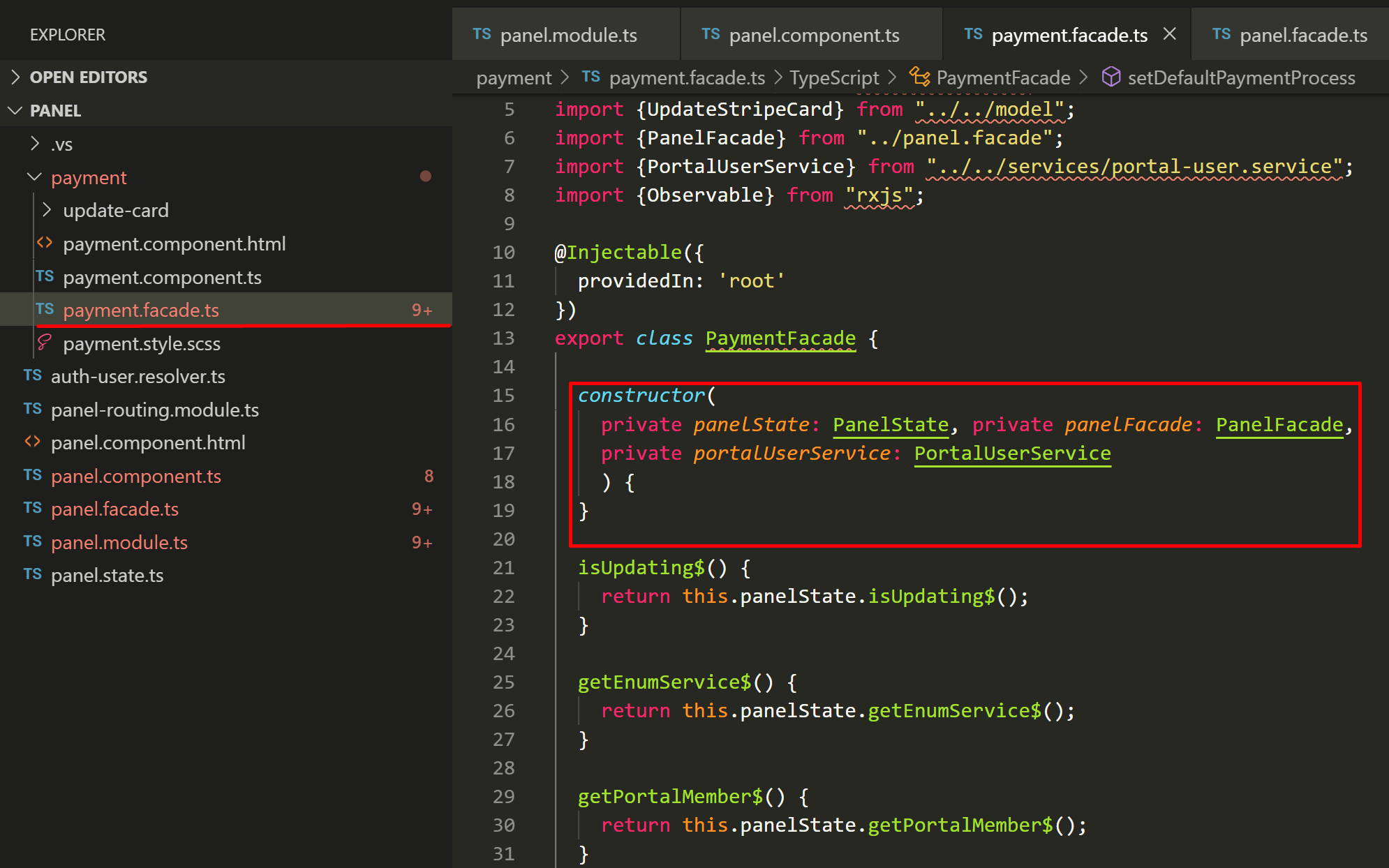The image size is (1389, 868).
Task: Click the TS icon beside auth-user.resolver.ts
Action: 32,375
